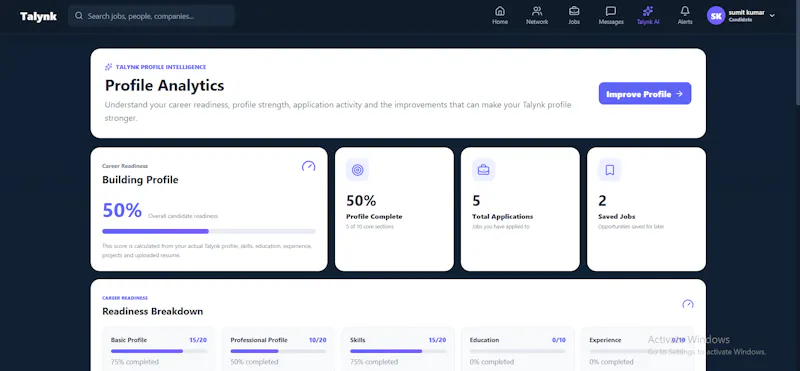Click the Experience card title
The image size is (800, 371).
click(605, 340)
